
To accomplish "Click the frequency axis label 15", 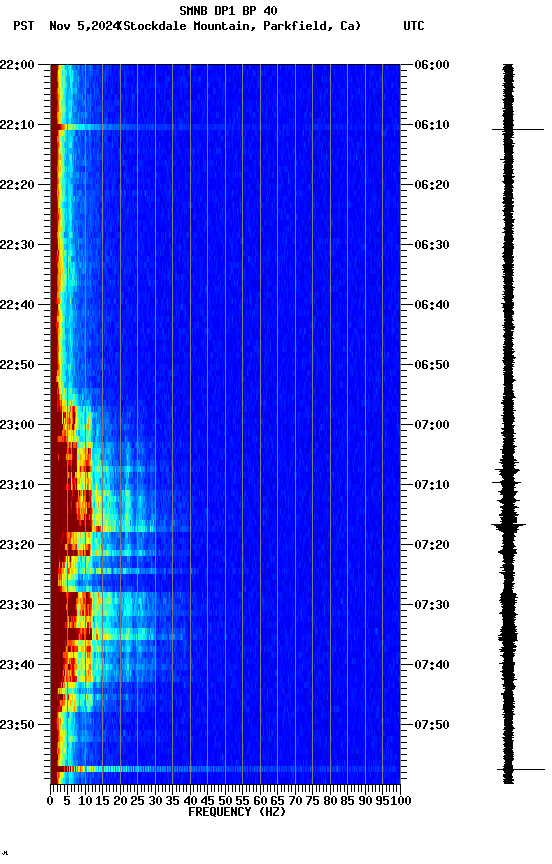I will coord(102,801).
